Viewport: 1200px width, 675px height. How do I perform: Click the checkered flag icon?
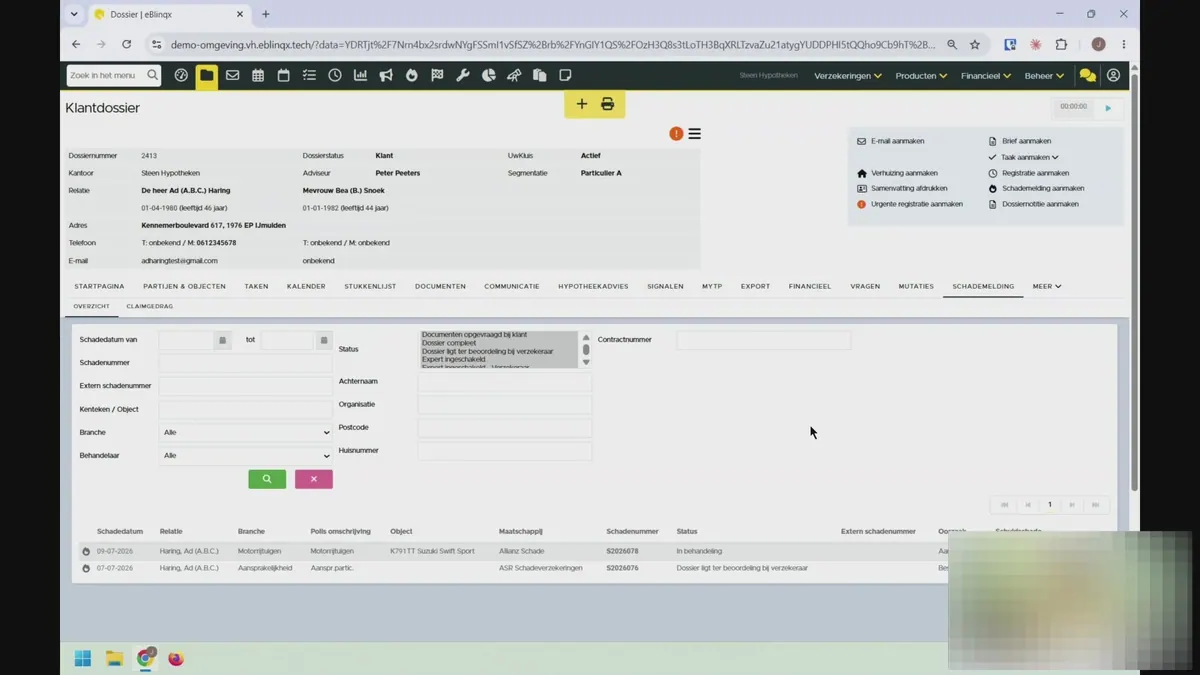click(437, 75)
